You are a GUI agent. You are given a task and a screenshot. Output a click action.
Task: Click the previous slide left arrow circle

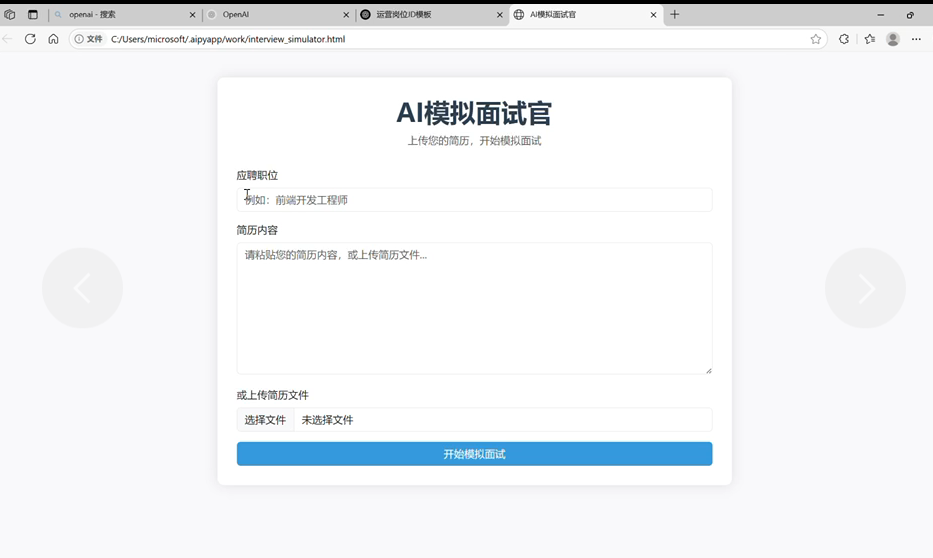coord(82,288)
